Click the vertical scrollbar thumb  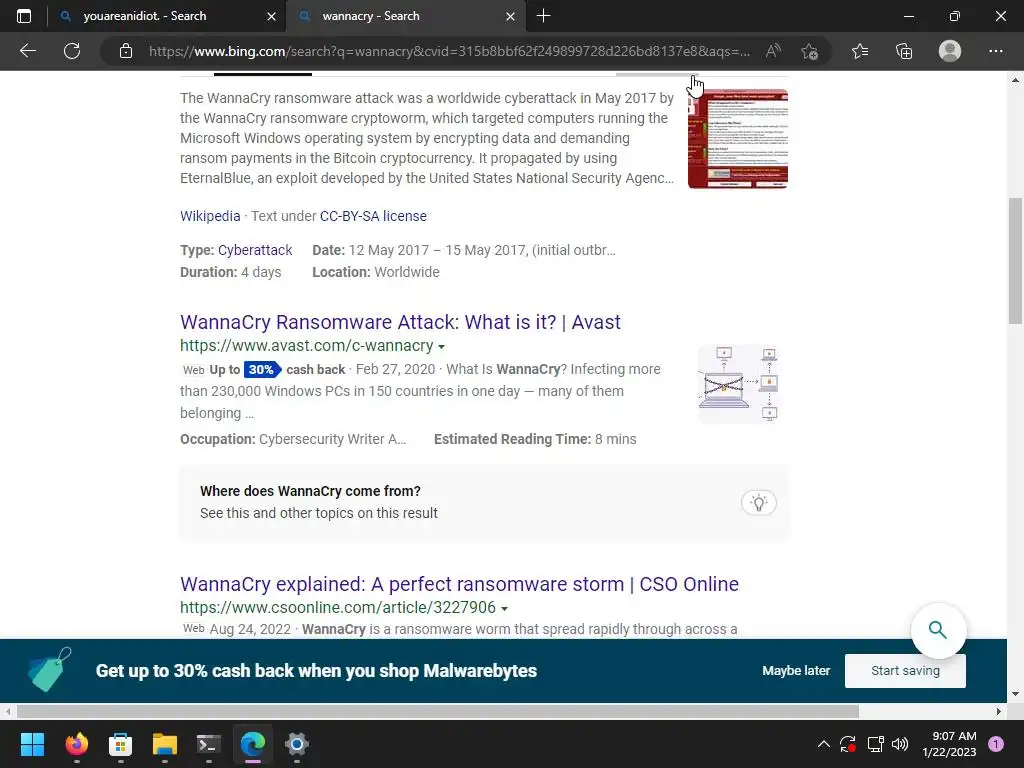click(x=1015, y=261)
